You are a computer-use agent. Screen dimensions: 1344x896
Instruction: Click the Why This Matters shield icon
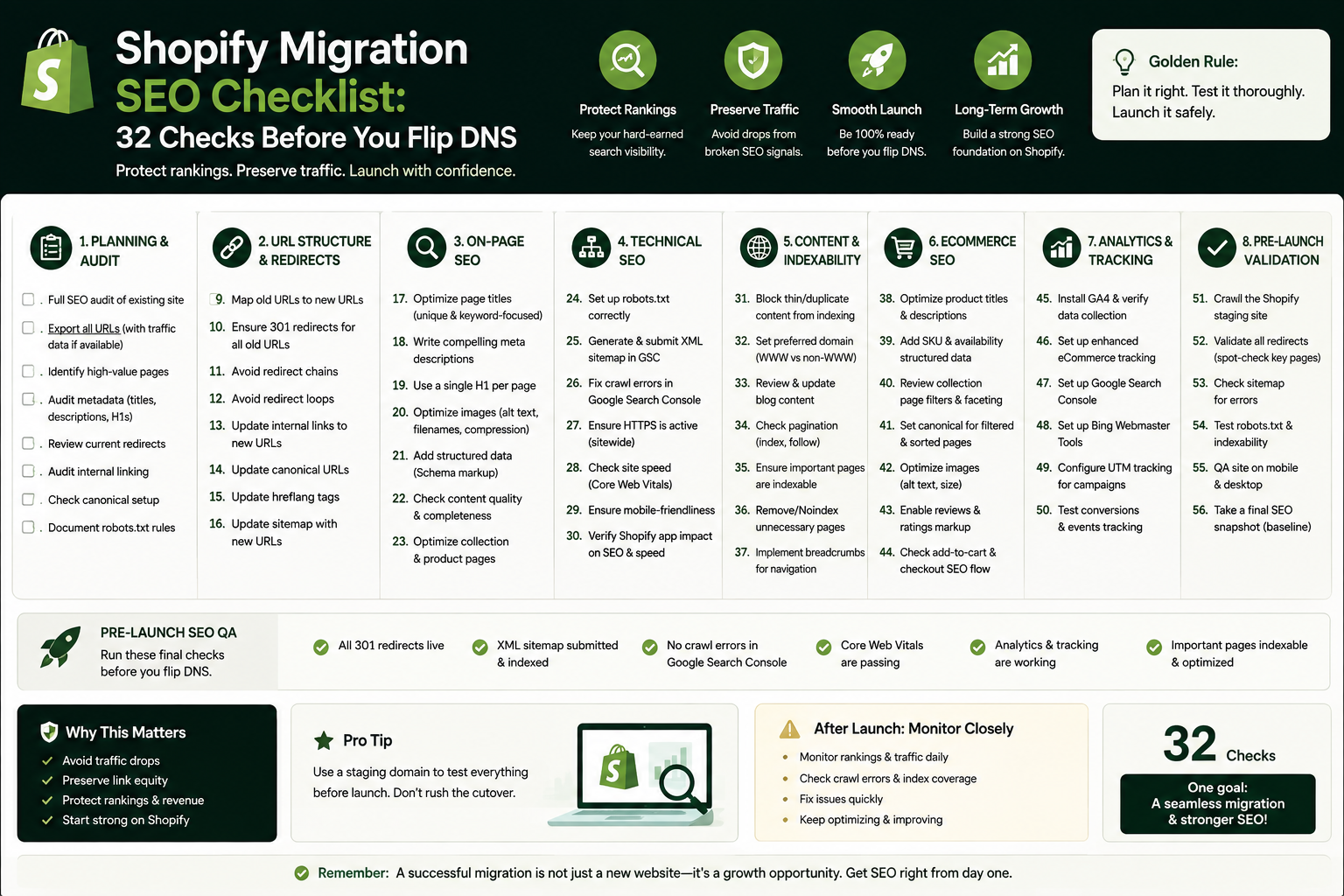49,732
